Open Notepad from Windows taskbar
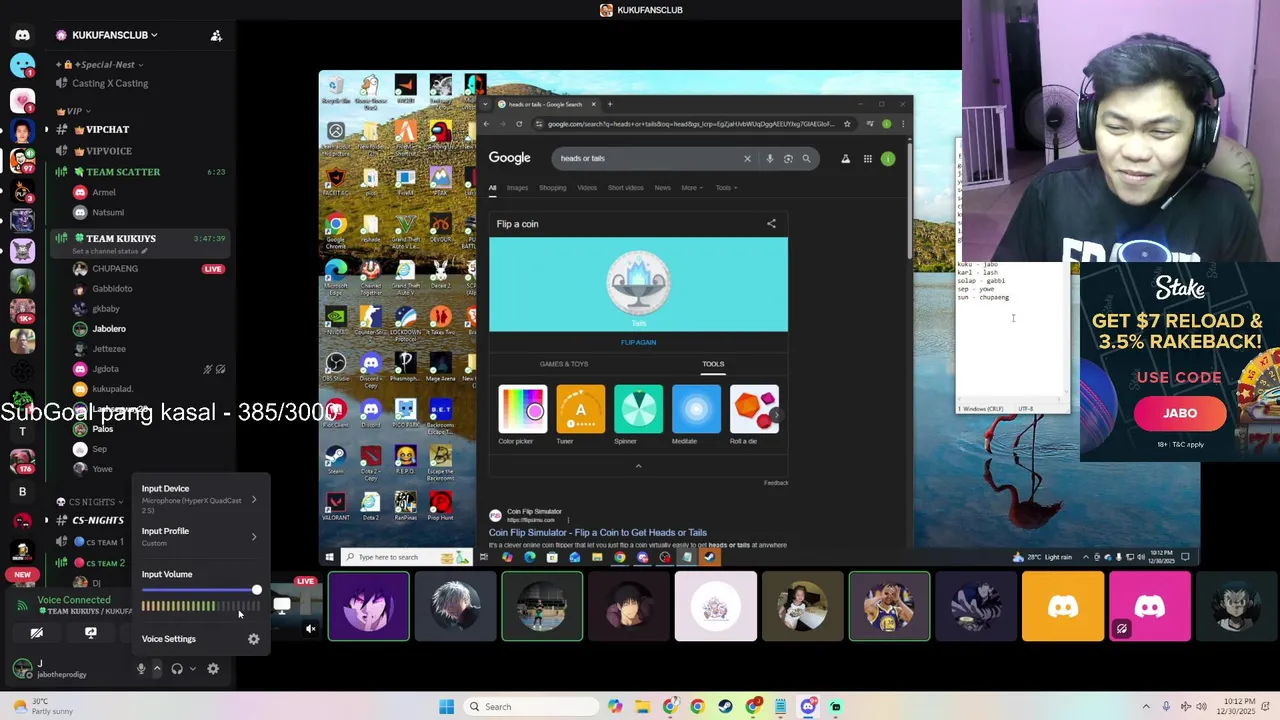 click(780, 707)
